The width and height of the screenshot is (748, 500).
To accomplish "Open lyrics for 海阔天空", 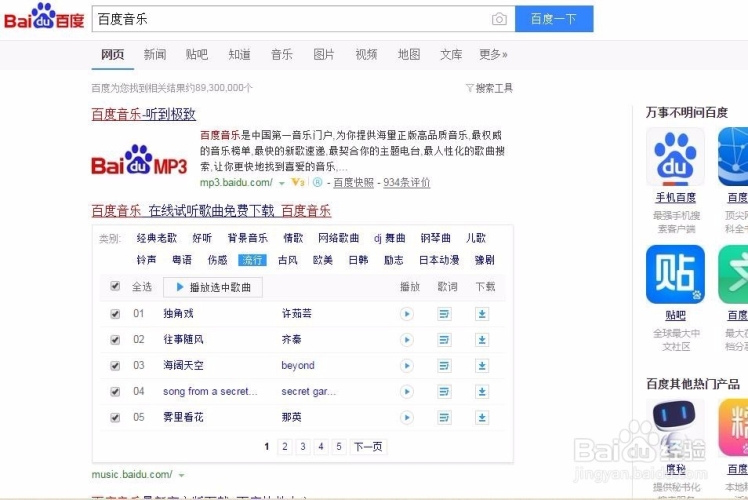I will pos(444,365).
